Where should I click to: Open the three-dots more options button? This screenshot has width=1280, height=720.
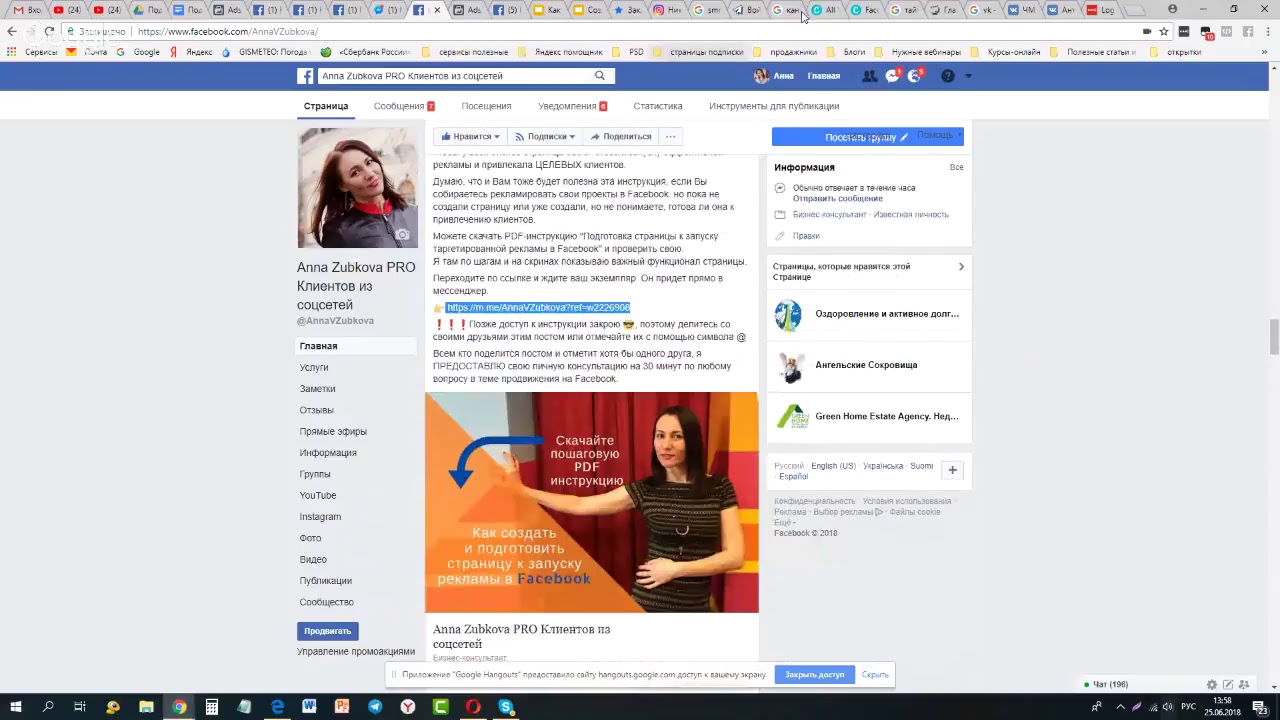click(x=671, y=136)
